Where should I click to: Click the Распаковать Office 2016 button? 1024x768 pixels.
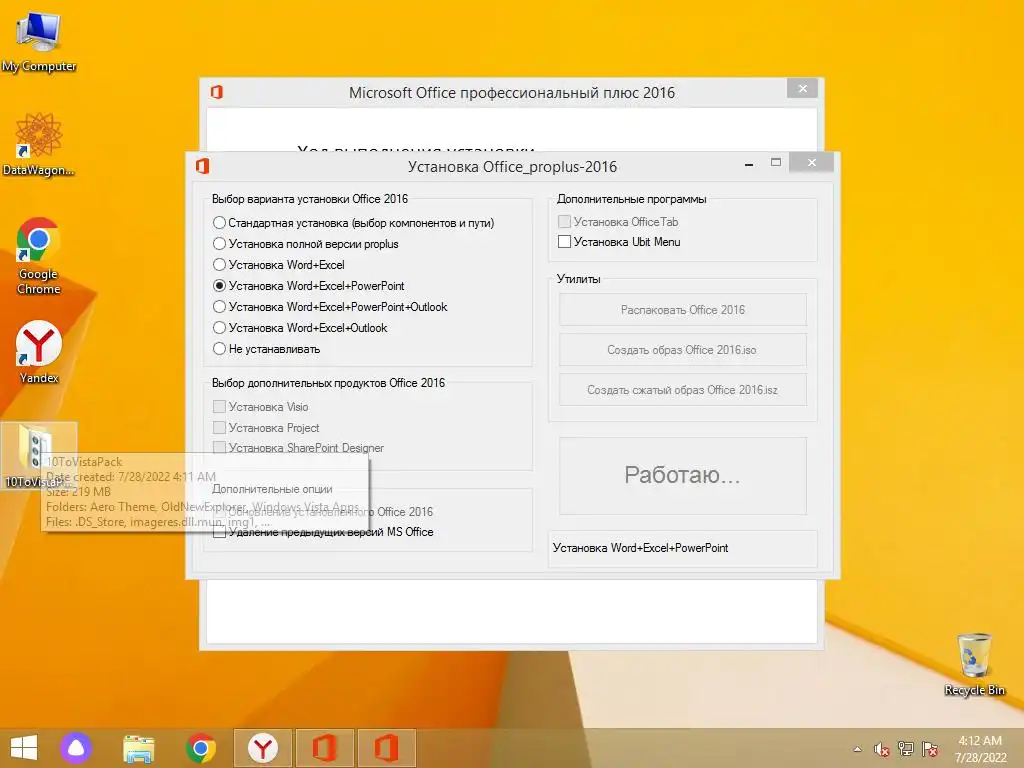(x=682, y=310)
